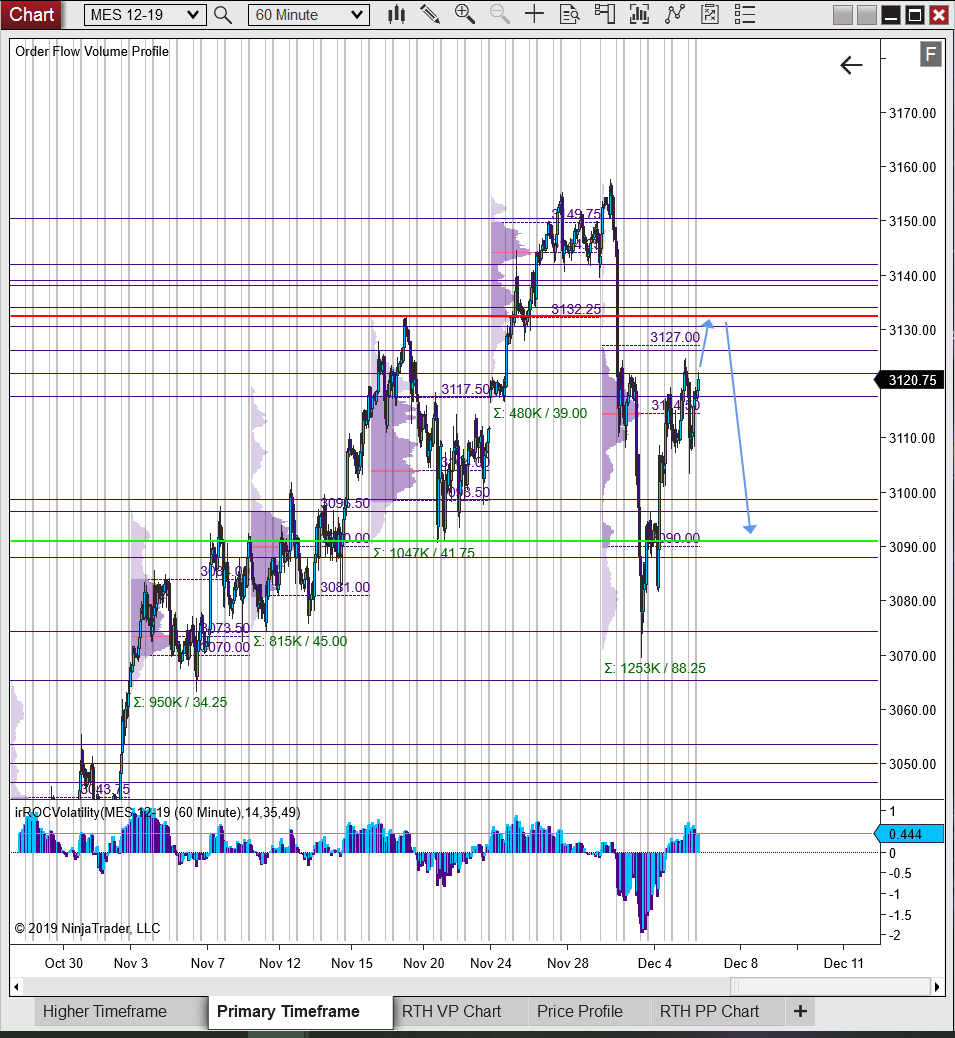The image size is (955, 1038).
Task: Click the 3120.75 current price marker
Action: click(910, 380)
